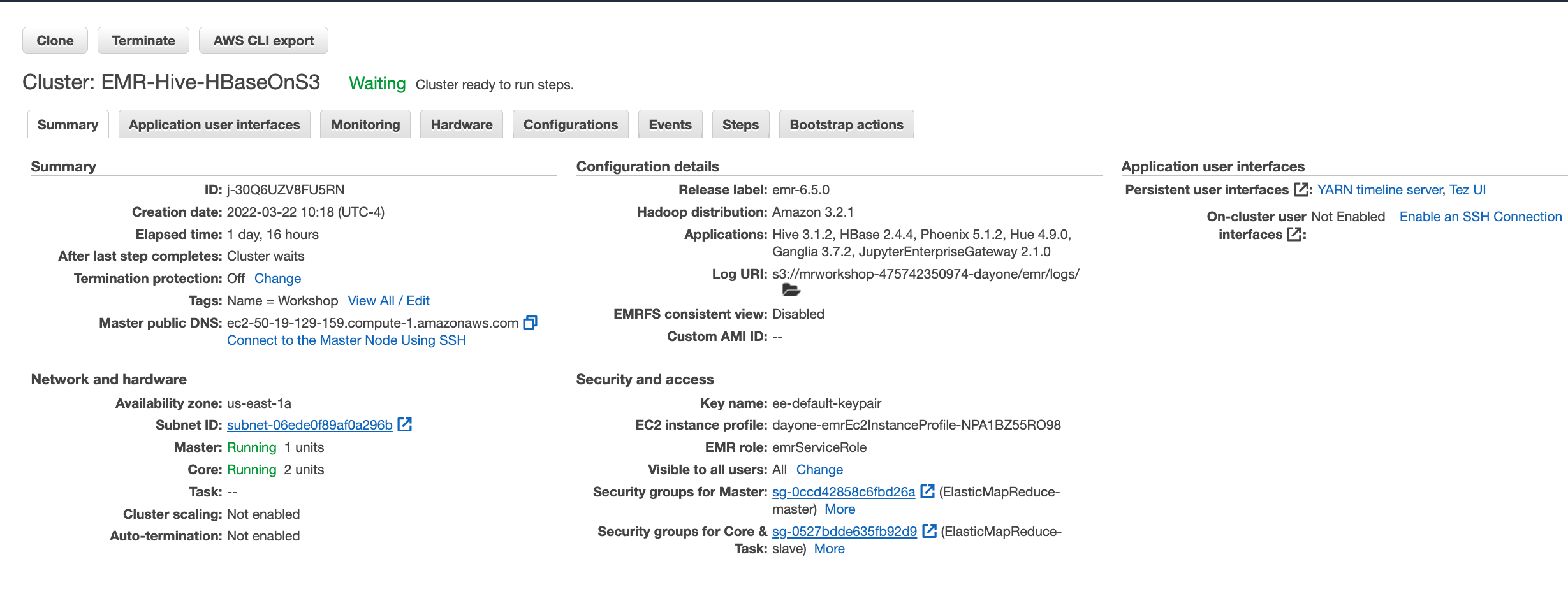Open the Application user interfaces tab
The image size is (1568, 594).
(x=214, y=124)
